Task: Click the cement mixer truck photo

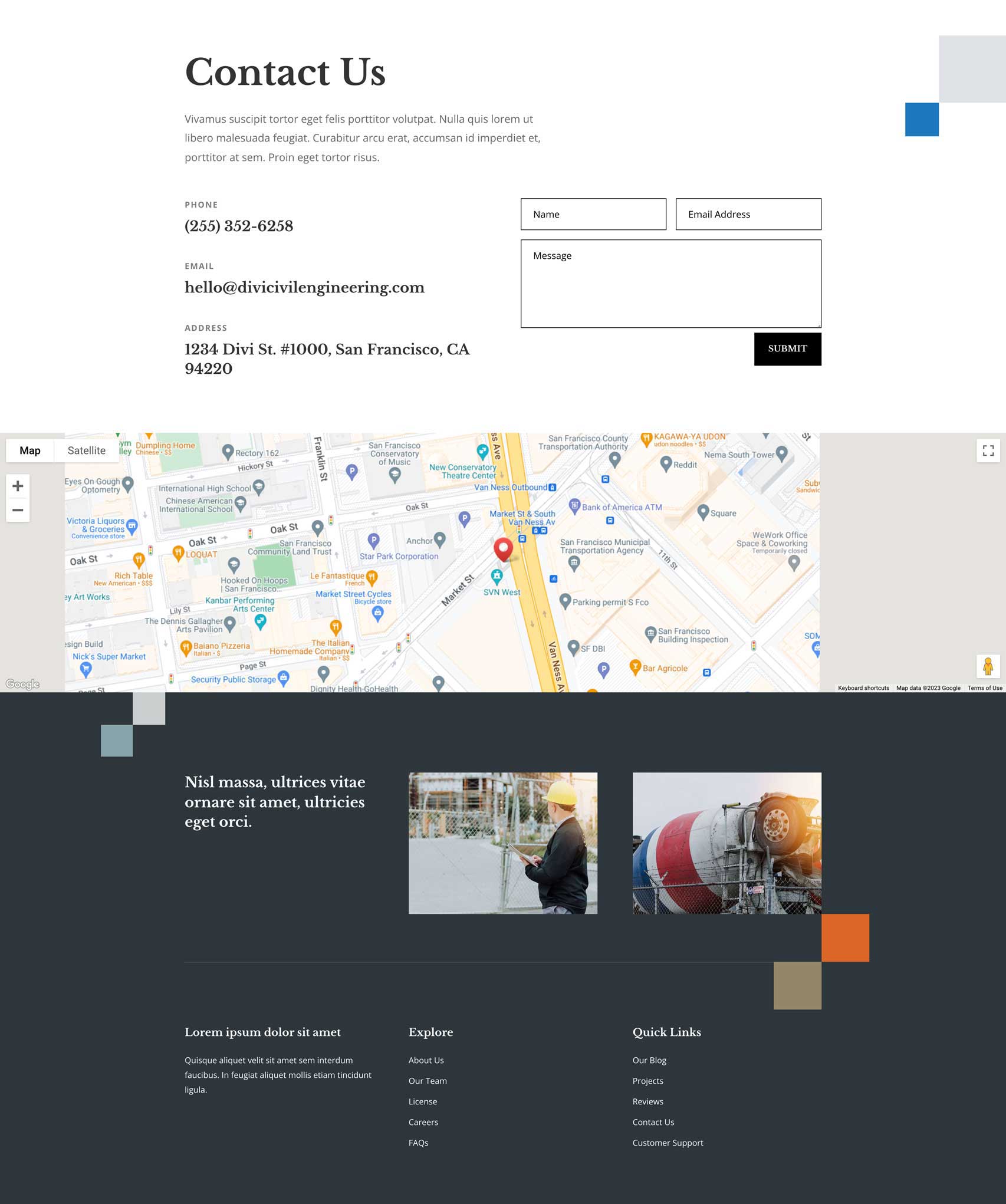Action: click(x=726, y=843)
